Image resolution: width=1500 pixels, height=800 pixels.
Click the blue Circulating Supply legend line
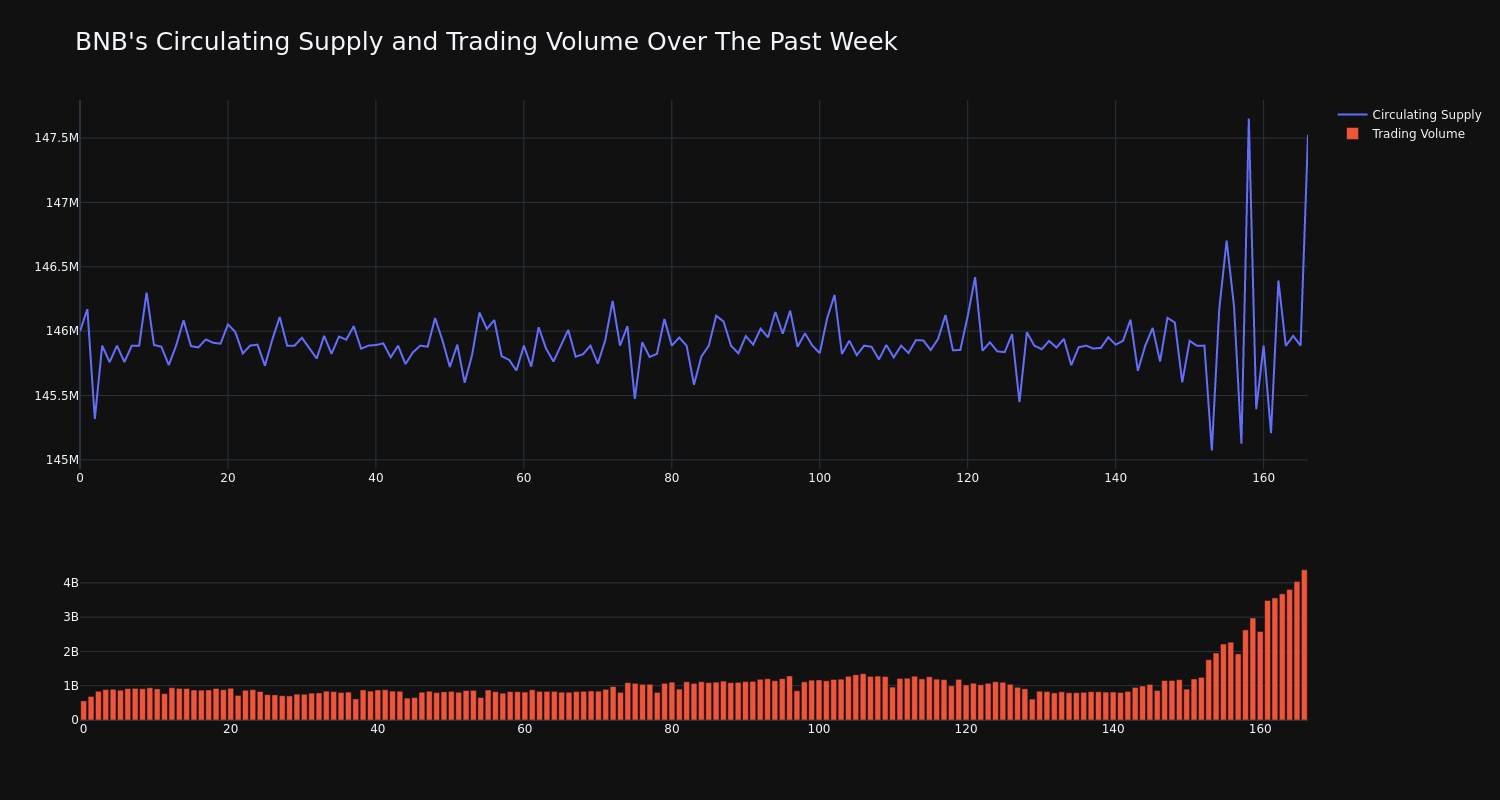coord(1352,115)
